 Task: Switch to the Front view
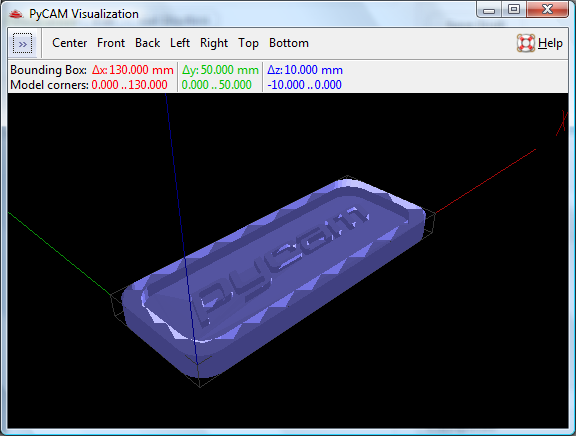[111, 43]
